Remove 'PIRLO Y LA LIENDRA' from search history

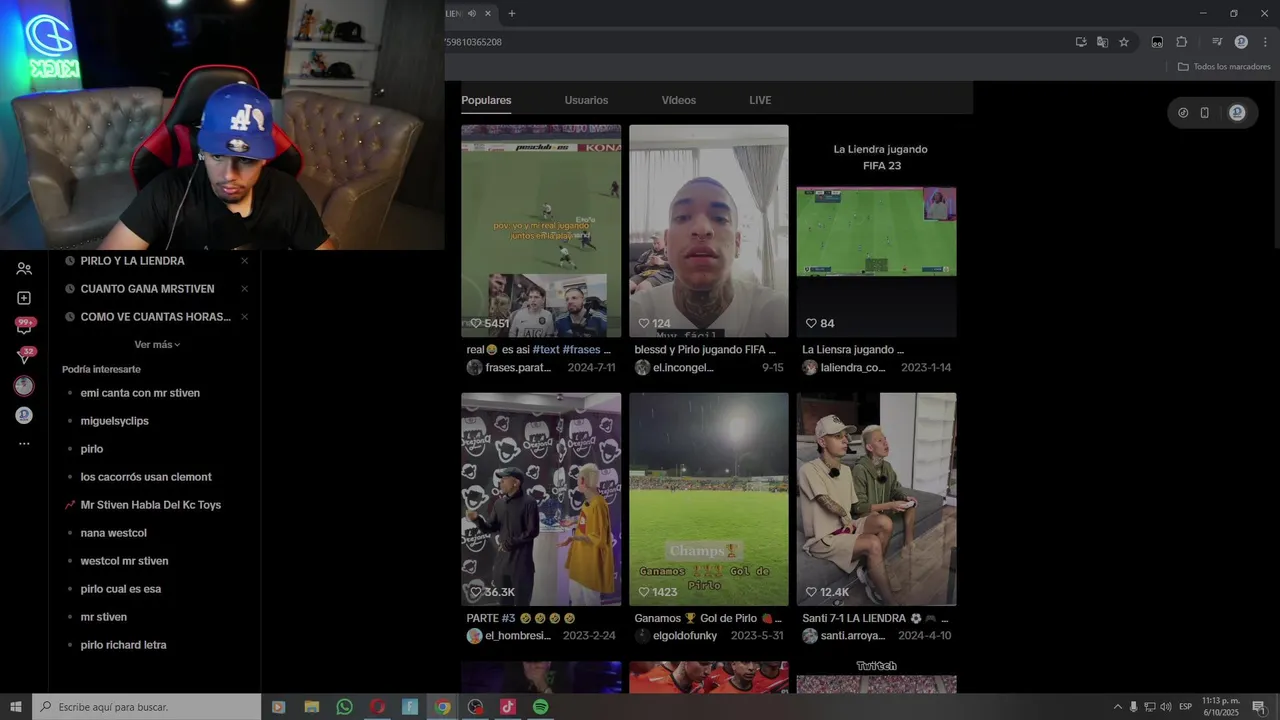click(244, 261)
